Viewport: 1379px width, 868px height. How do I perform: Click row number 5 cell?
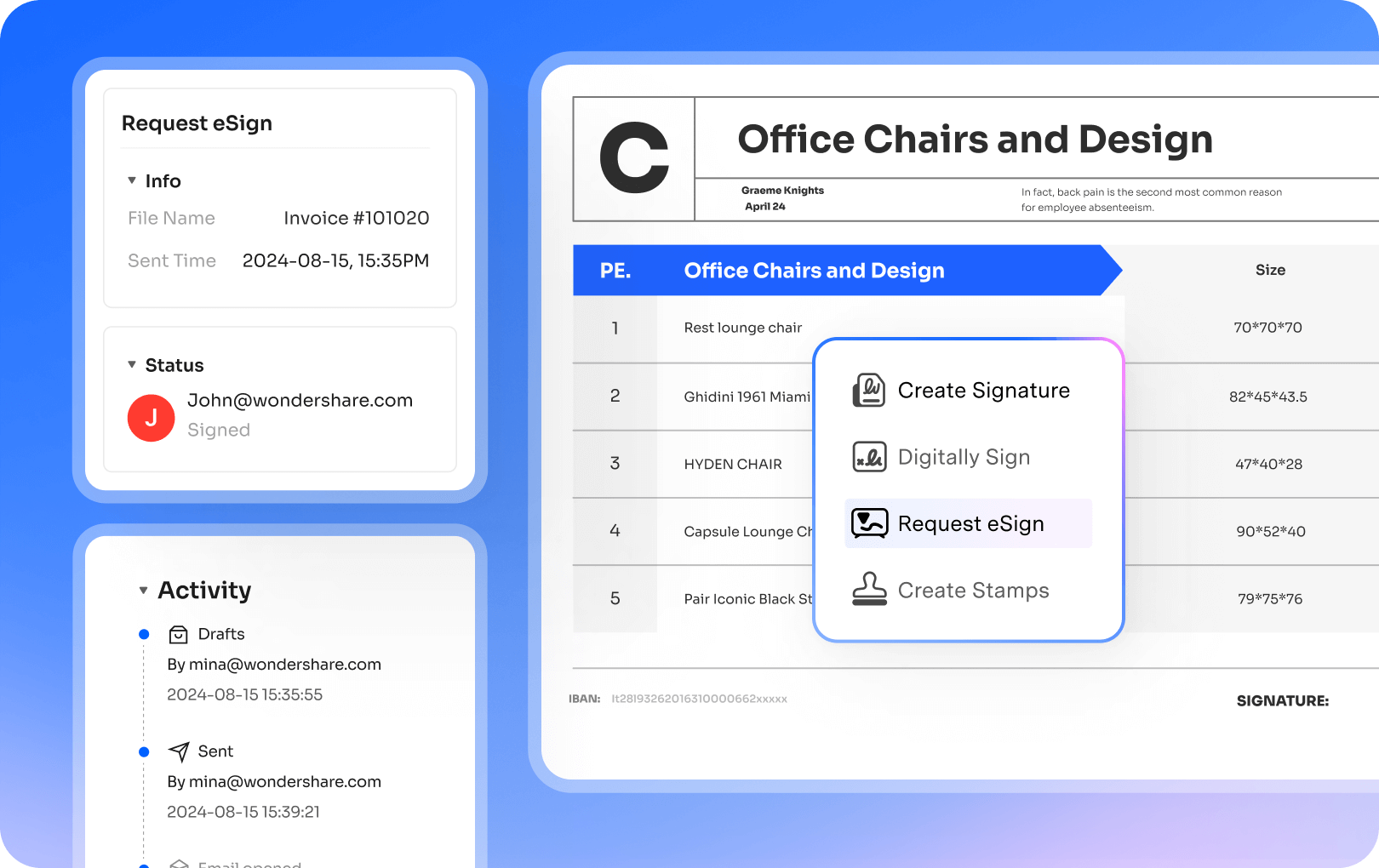(615, 599)
